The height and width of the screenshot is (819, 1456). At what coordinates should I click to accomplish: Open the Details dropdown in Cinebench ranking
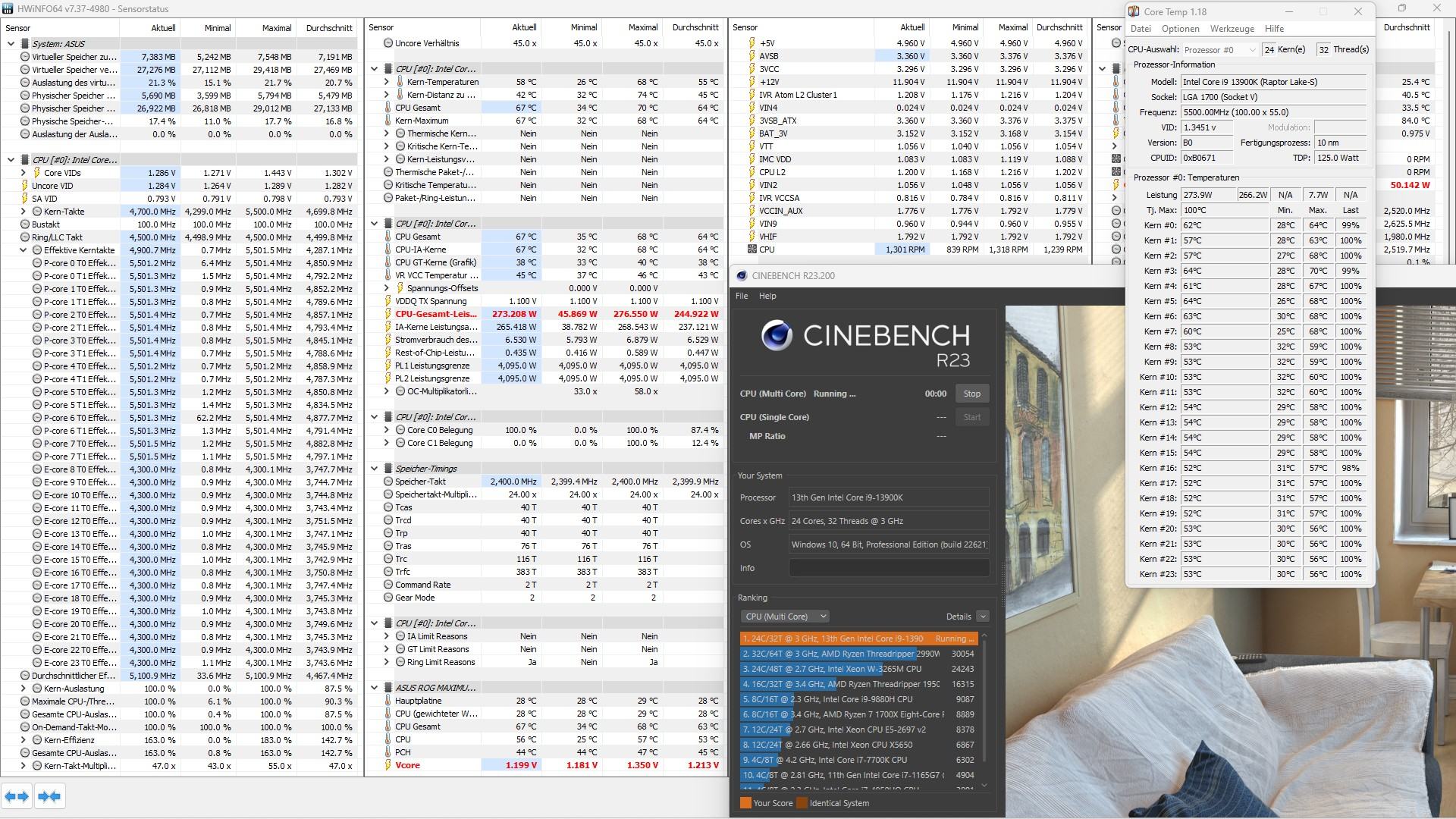tap(982, 617)
